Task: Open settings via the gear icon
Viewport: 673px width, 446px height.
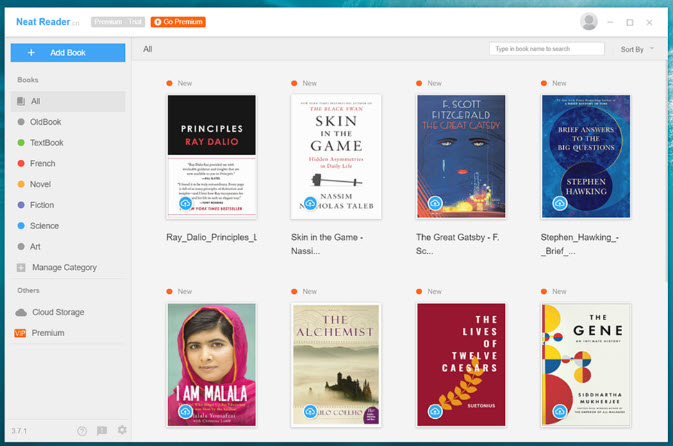Action: coord(122,431)
